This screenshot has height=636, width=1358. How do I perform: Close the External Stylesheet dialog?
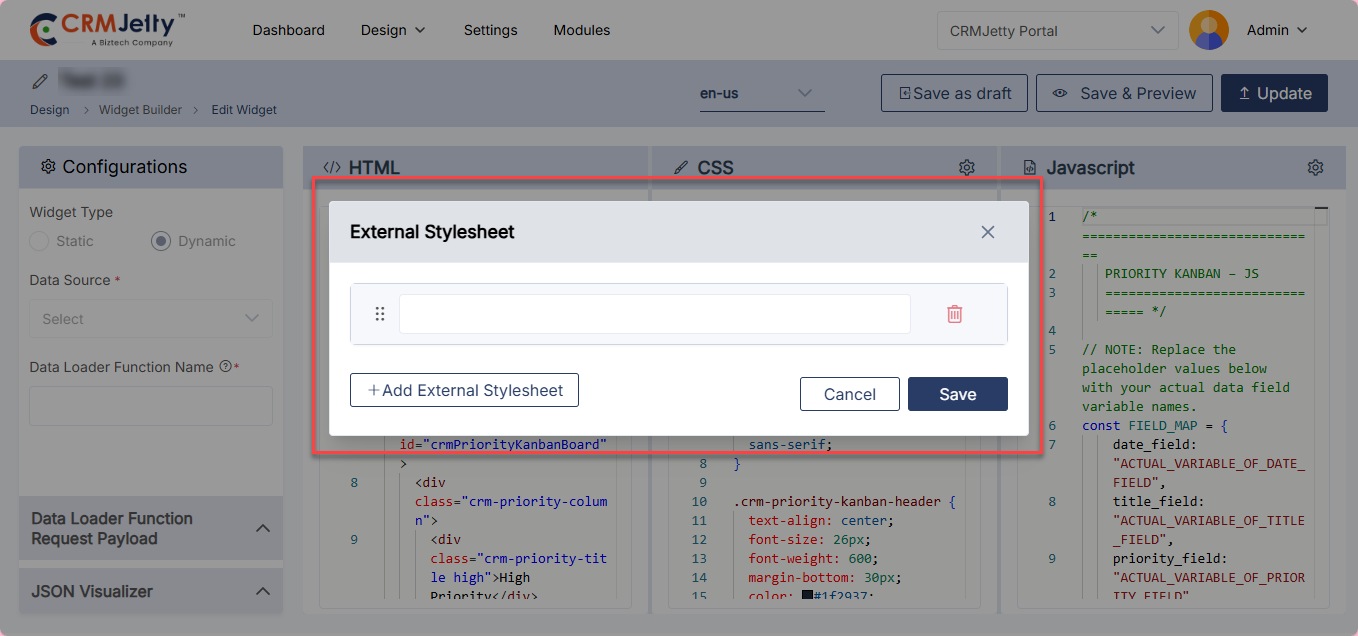coord(987,232)
